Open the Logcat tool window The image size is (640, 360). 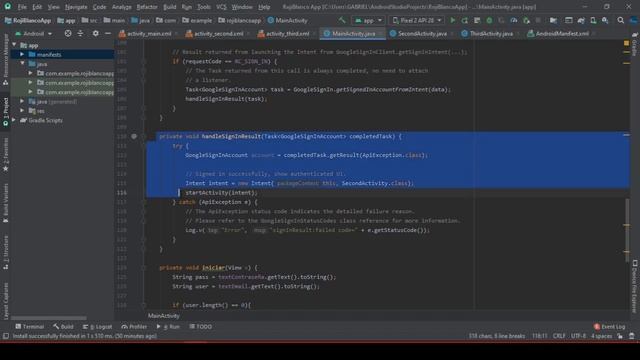pos(98,327)
